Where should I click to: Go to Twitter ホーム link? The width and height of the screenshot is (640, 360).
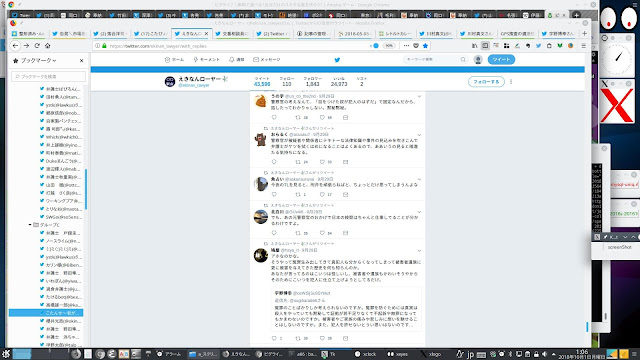[x=174, y=60]
